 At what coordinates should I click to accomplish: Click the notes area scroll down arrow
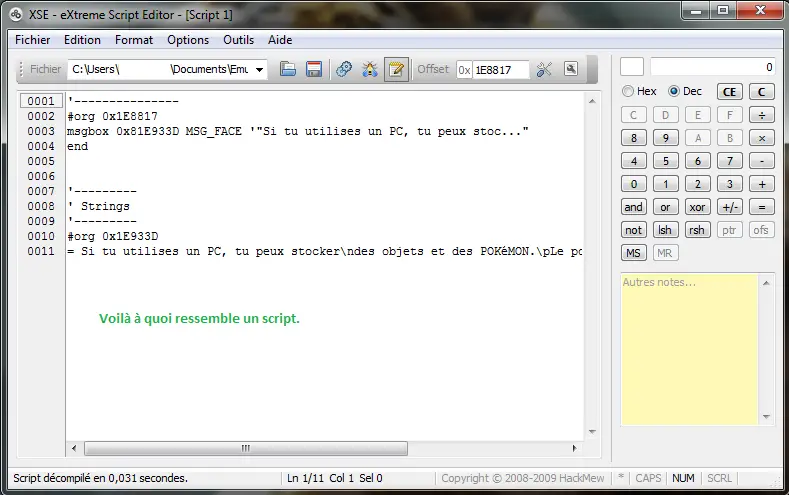(766, 417)
